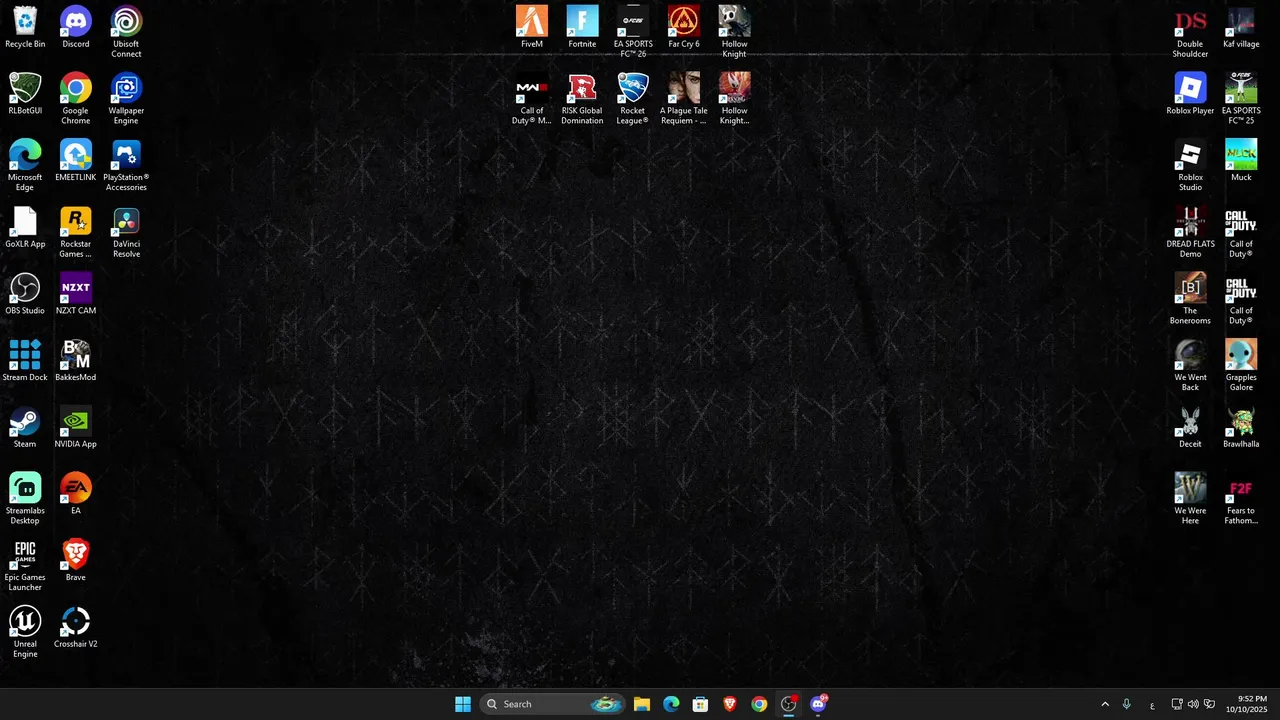The height and width of the screenshot is (720, 1280).
Task: Open EA SPORTS FC 26 shortcut
Action: point(633,32)
